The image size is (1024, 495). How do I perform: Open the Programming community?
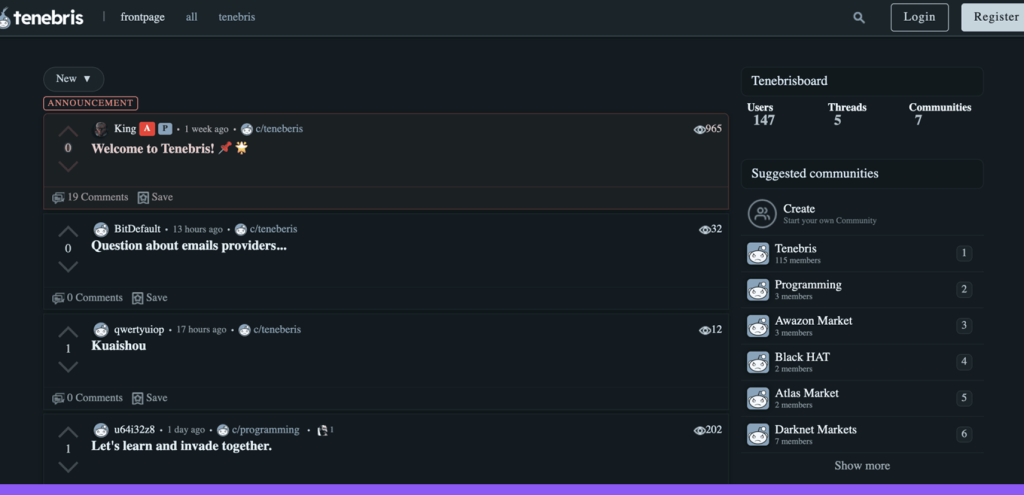(807, 285)
